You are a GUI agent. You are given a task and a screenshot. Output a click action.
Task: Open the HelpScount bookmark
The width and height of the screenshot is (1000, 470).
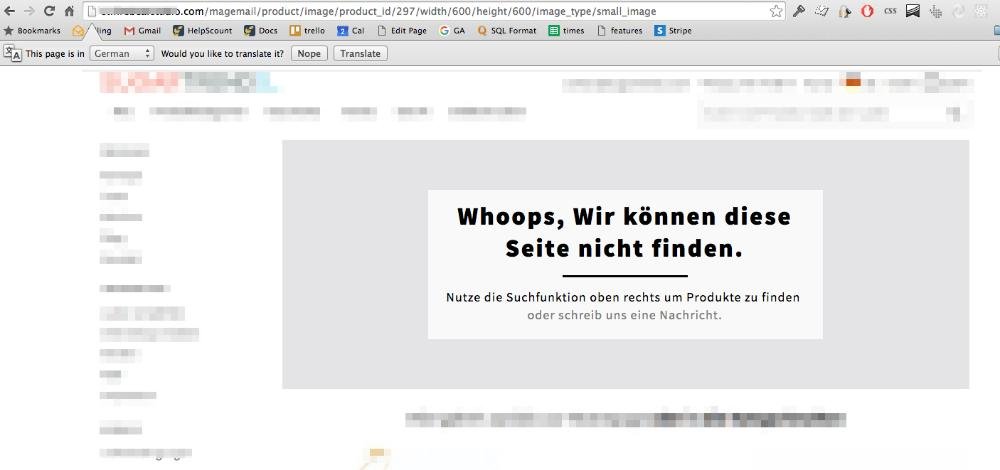(x=202, y=31)
